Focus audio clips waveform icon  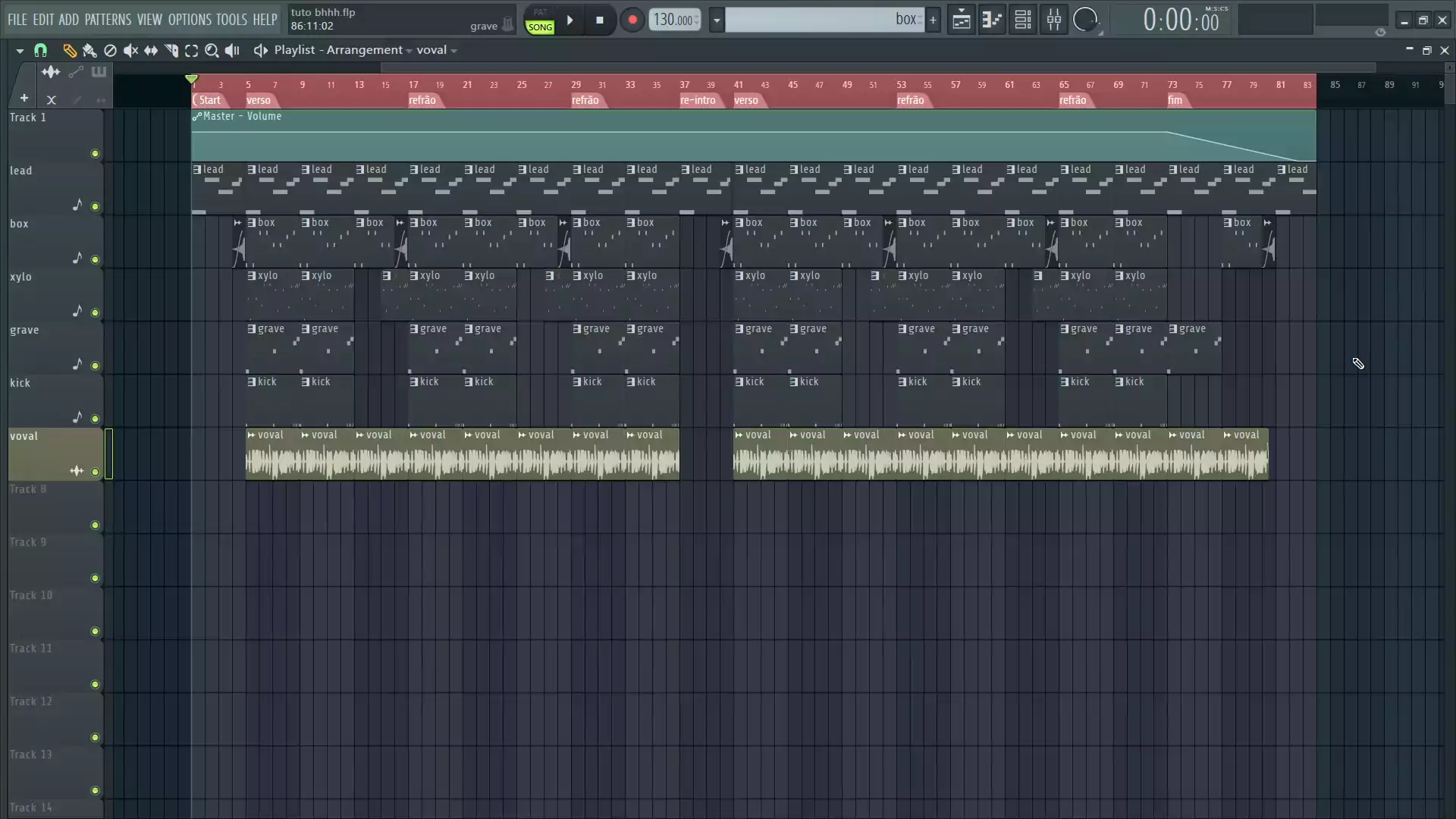[x=51, y=72]
